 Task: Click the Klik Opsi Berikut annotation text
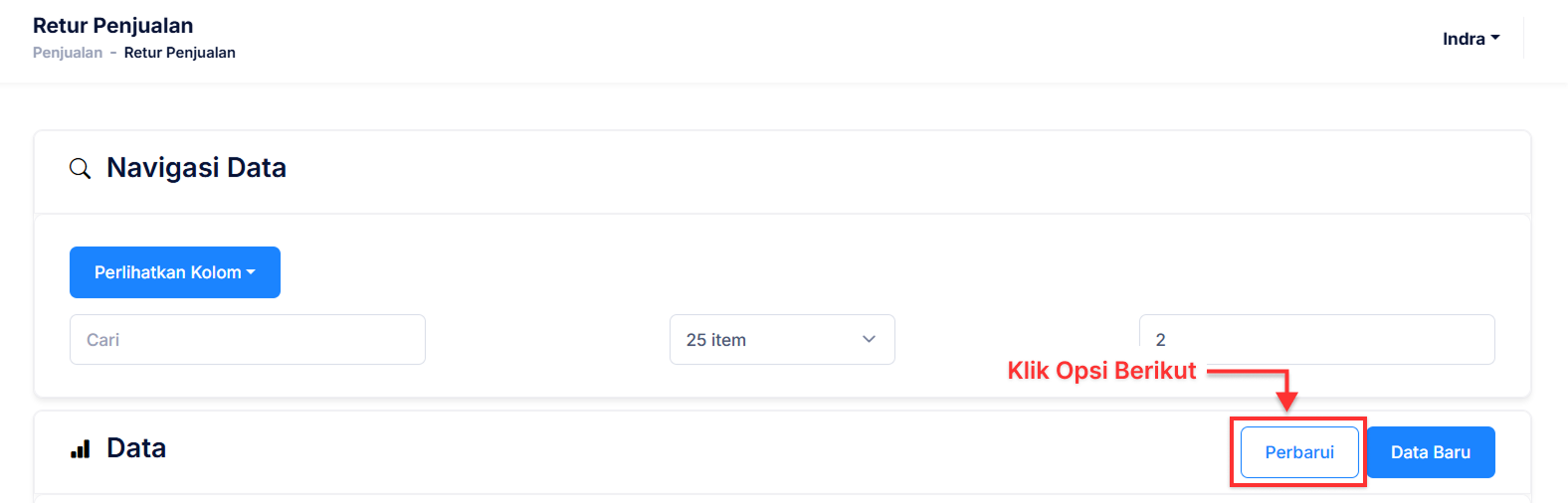(1101, 371)
